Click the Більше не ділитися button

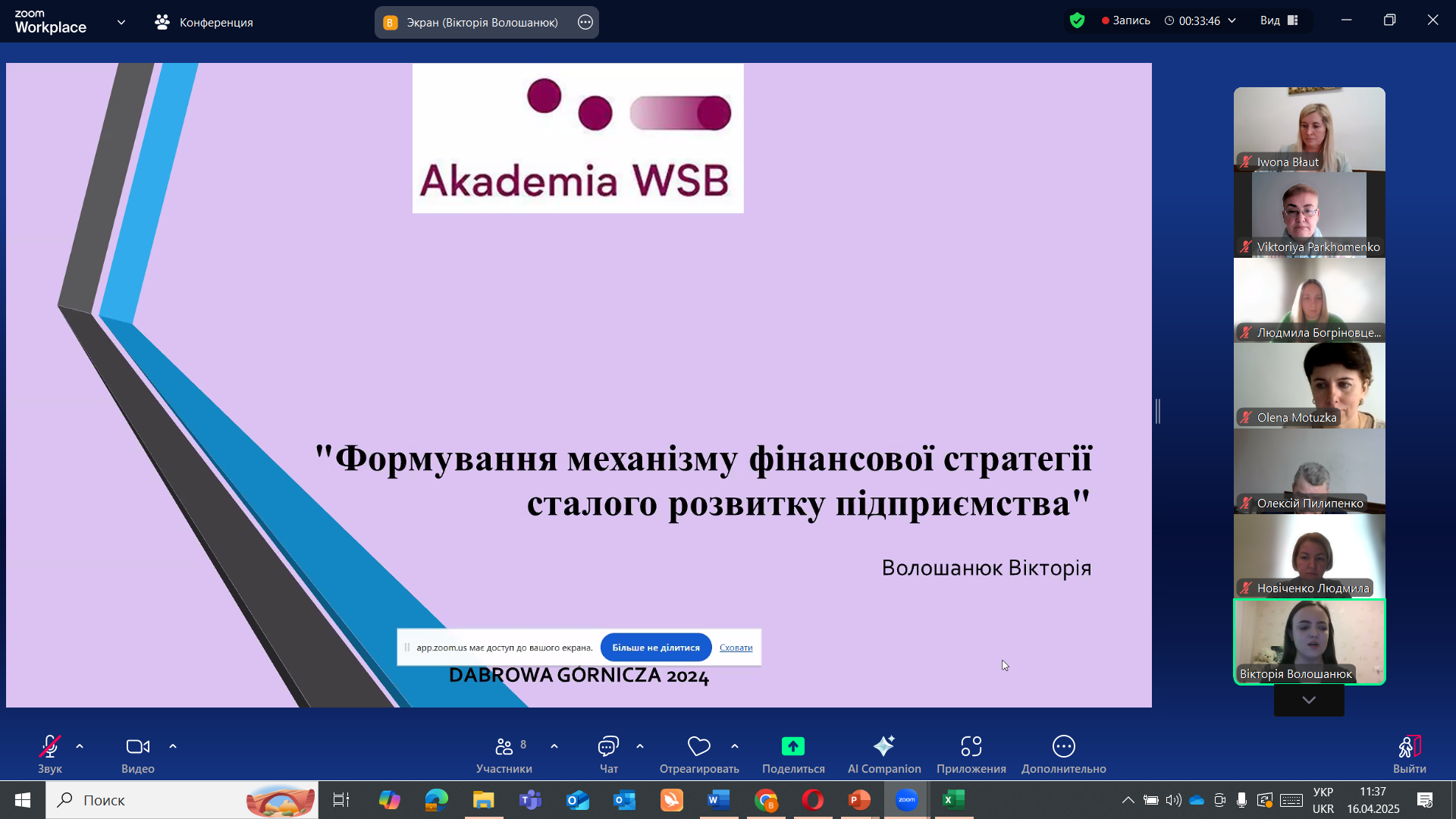[x=656, y=648]
